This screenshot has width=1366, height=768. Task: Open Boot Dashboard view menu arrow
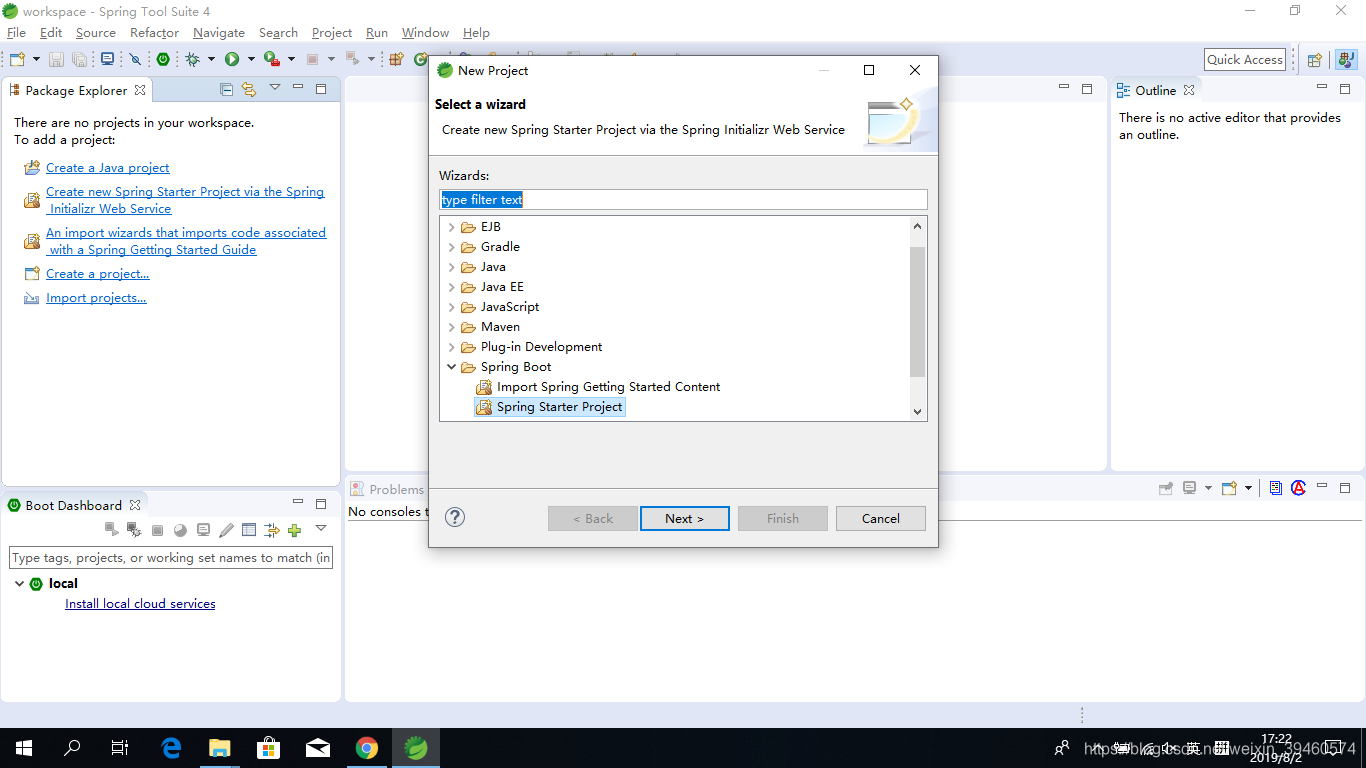pyautogui.click(x=321, y=528)
